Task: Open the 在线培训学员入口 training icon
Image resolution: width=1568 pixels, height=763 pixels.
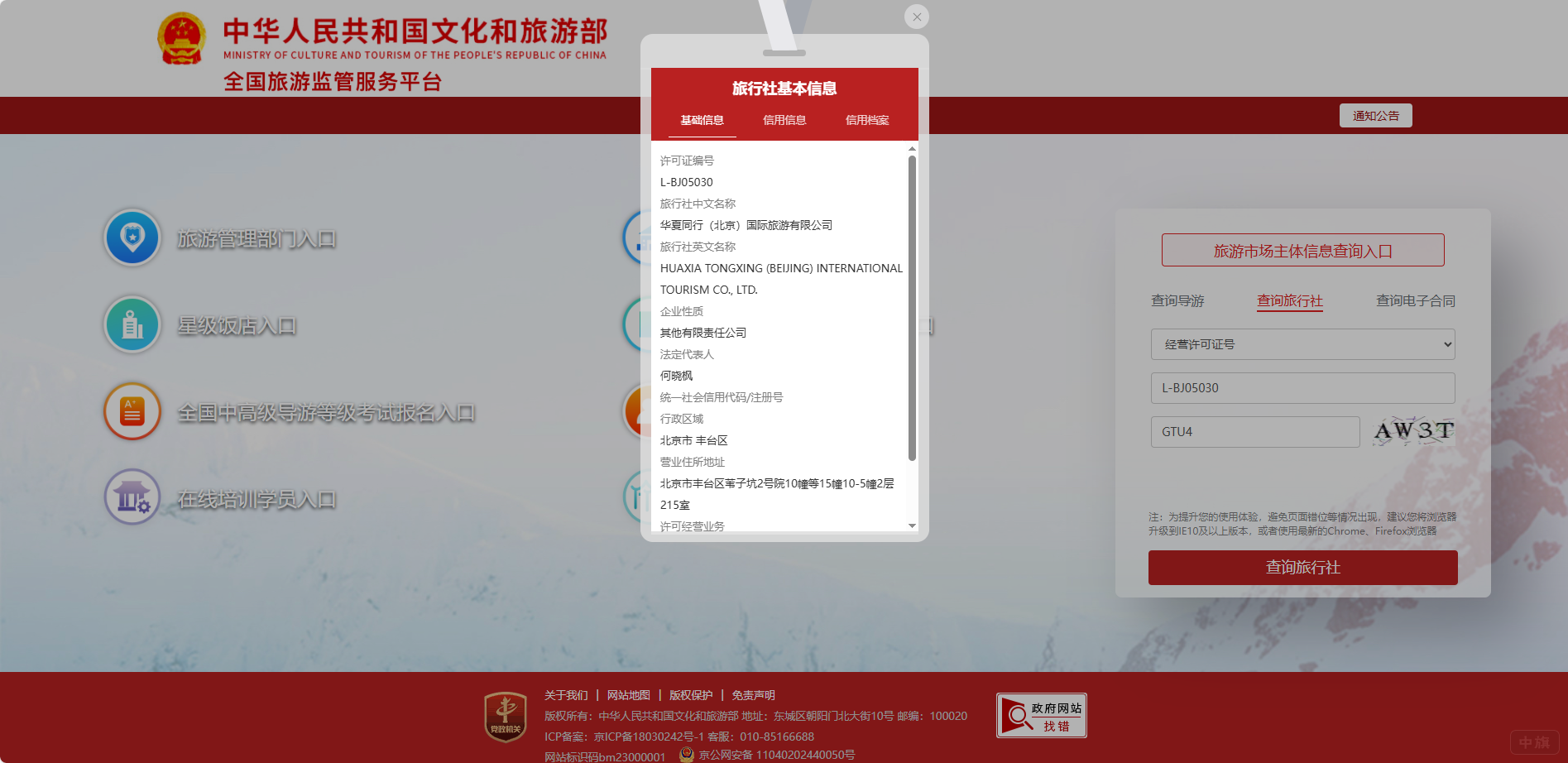Action: pos(132,497)
